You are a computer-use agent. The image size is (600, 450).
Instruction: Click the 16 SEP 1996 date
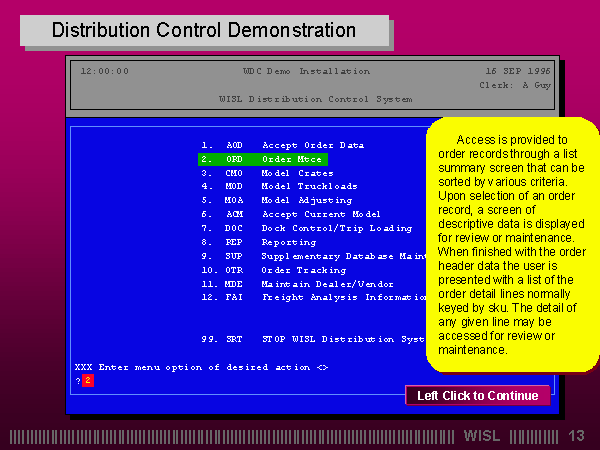(x=517, y=72)
